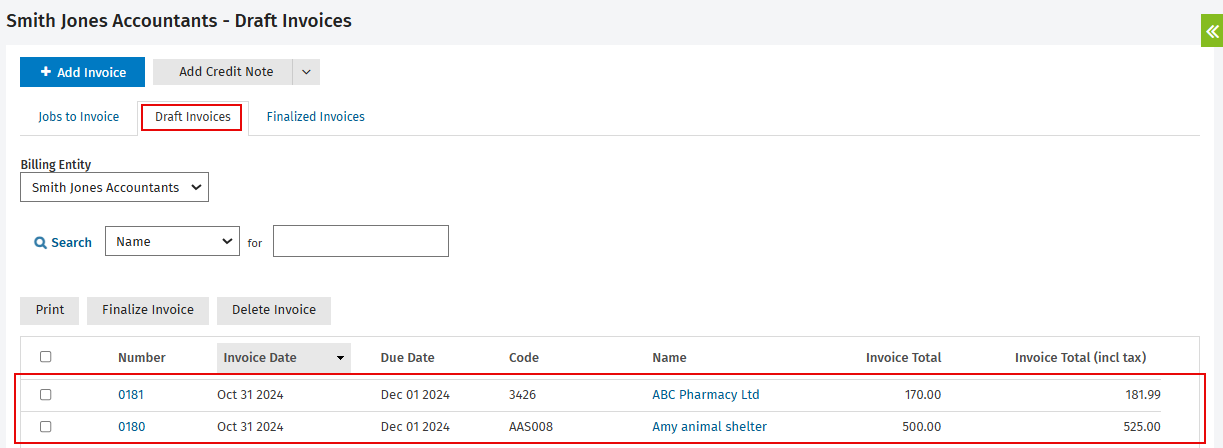Sort by the Invoice Total column header
This screenshot has height=448, width=1223.
(x=903, y=358)
